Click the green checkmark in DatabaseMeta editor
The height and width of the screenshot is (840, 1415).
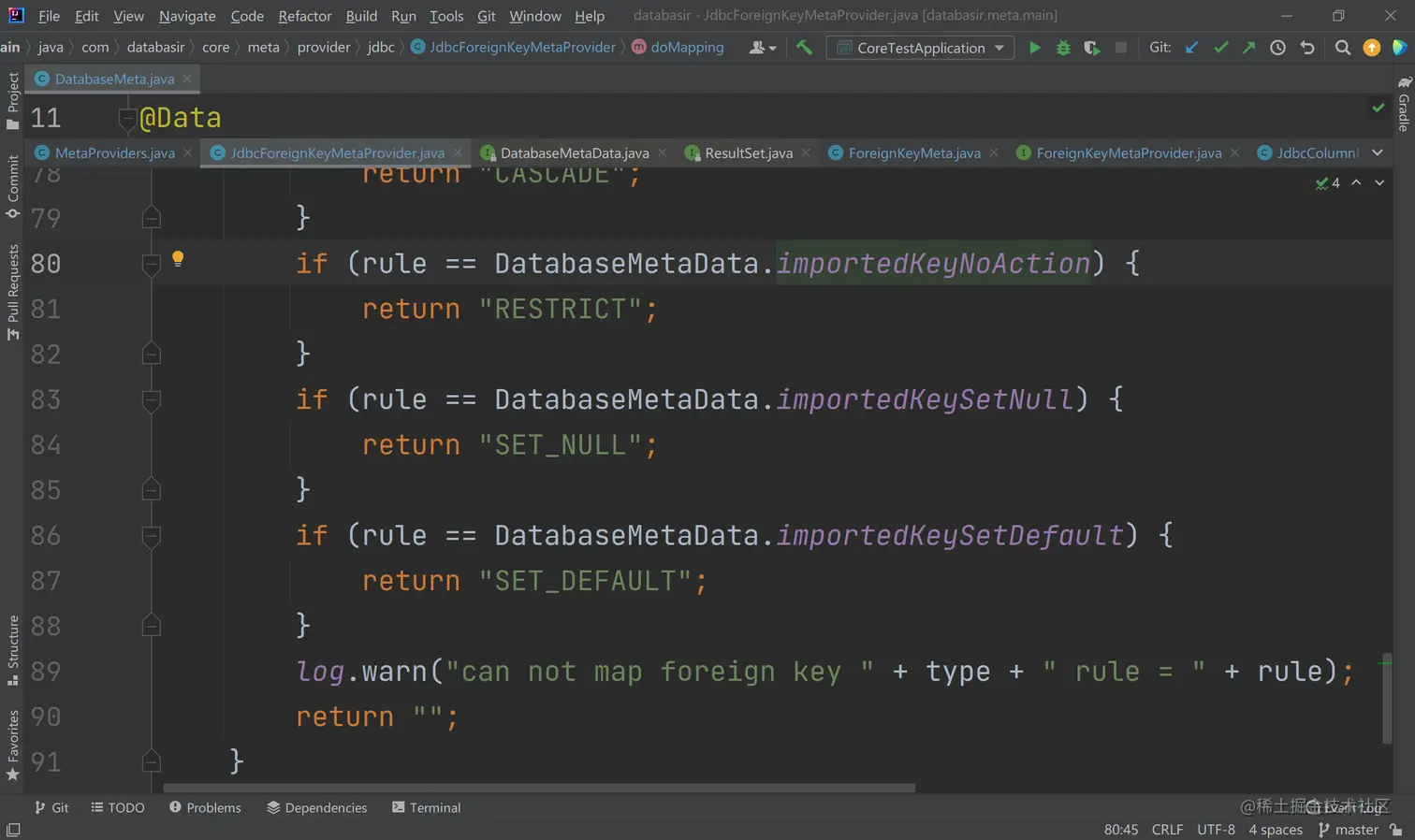(1379, 108)
